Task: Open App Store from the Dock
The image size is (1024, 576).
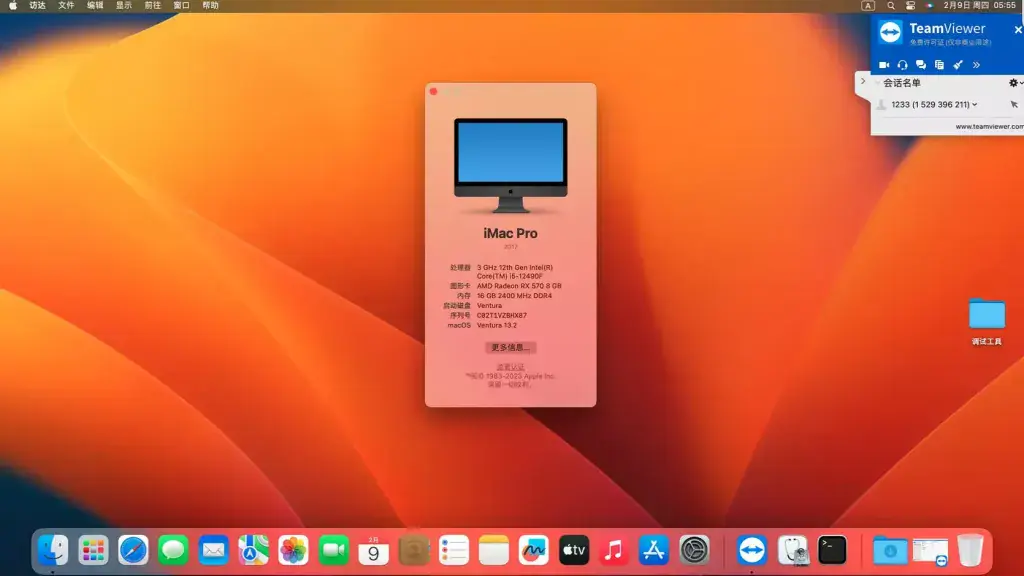Action: (x=654, y=550)
